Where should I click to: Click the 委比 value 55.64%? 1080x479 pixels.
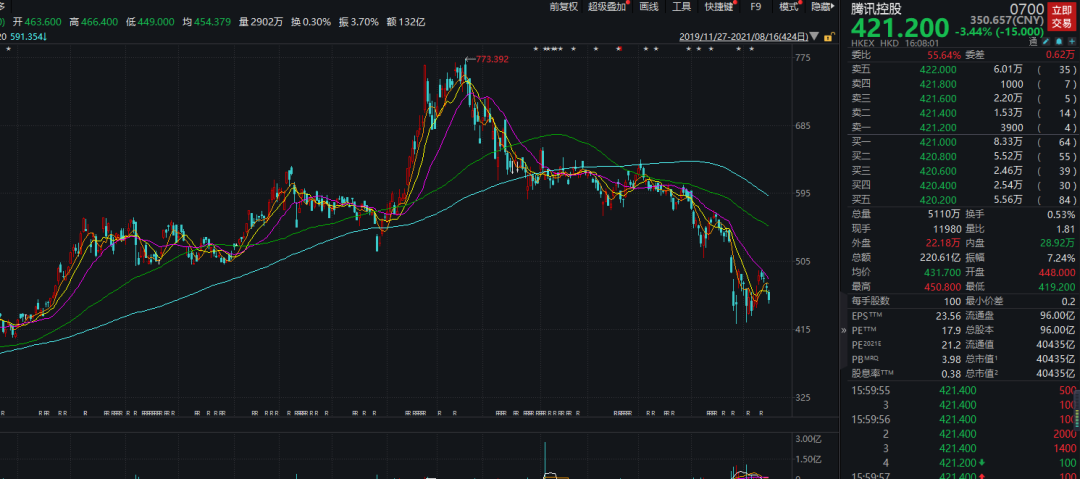(942, 54)
